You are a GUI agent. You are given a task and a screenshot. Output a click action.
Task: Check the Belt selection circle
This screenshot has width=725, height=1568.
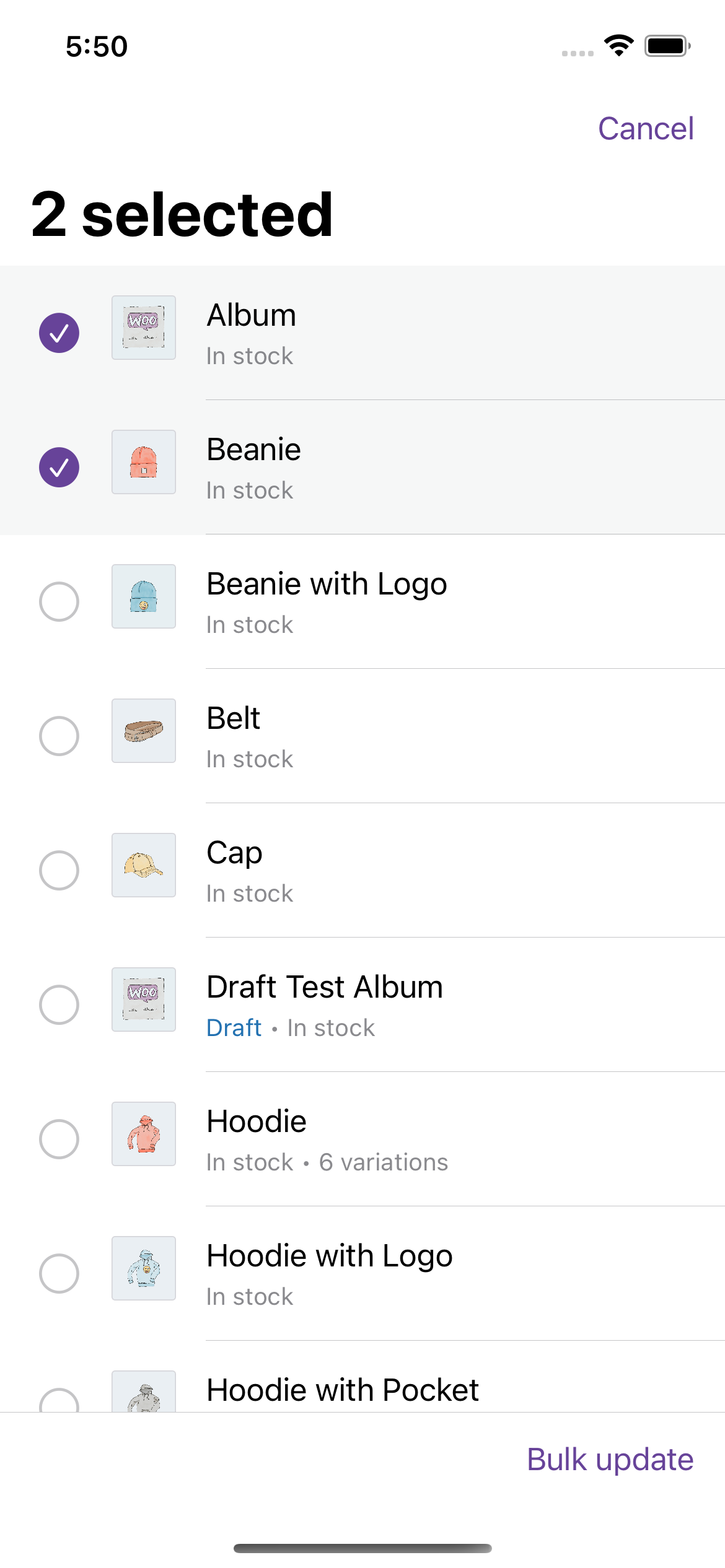[59, 736]
